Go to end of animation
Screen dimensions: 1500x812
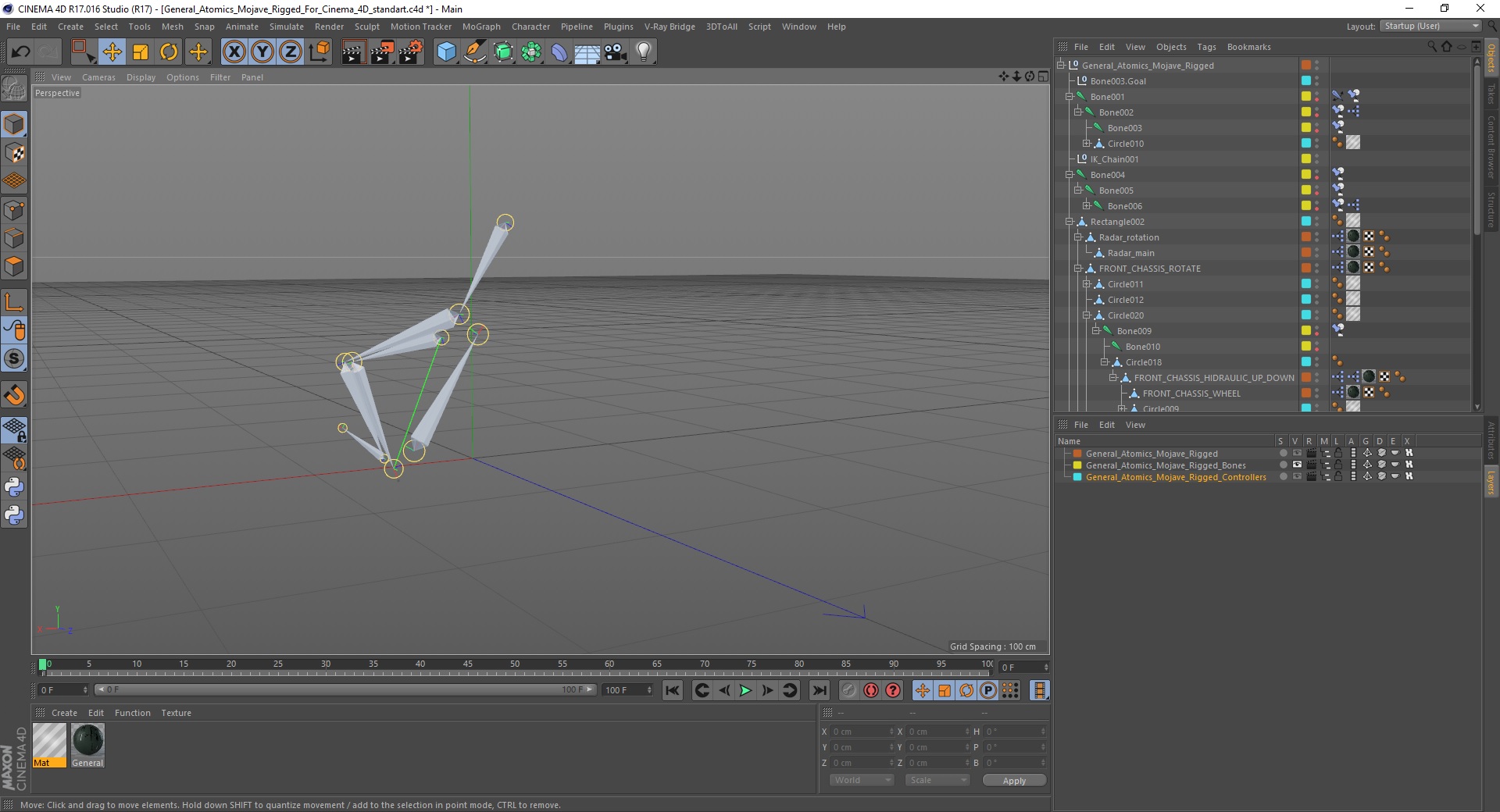tap(819, 690)
